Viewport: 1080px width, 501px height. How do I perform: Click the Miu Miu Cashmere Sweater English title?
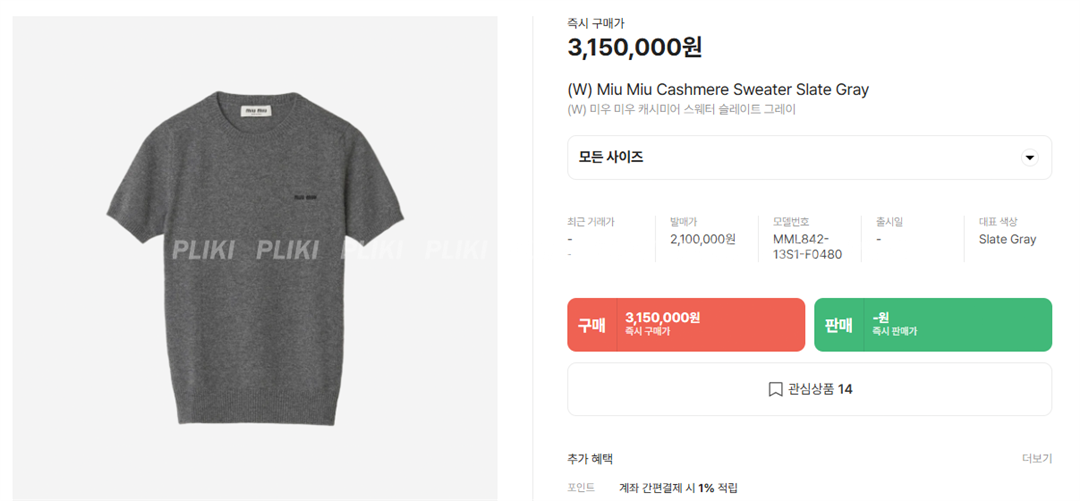coord(718,90)
